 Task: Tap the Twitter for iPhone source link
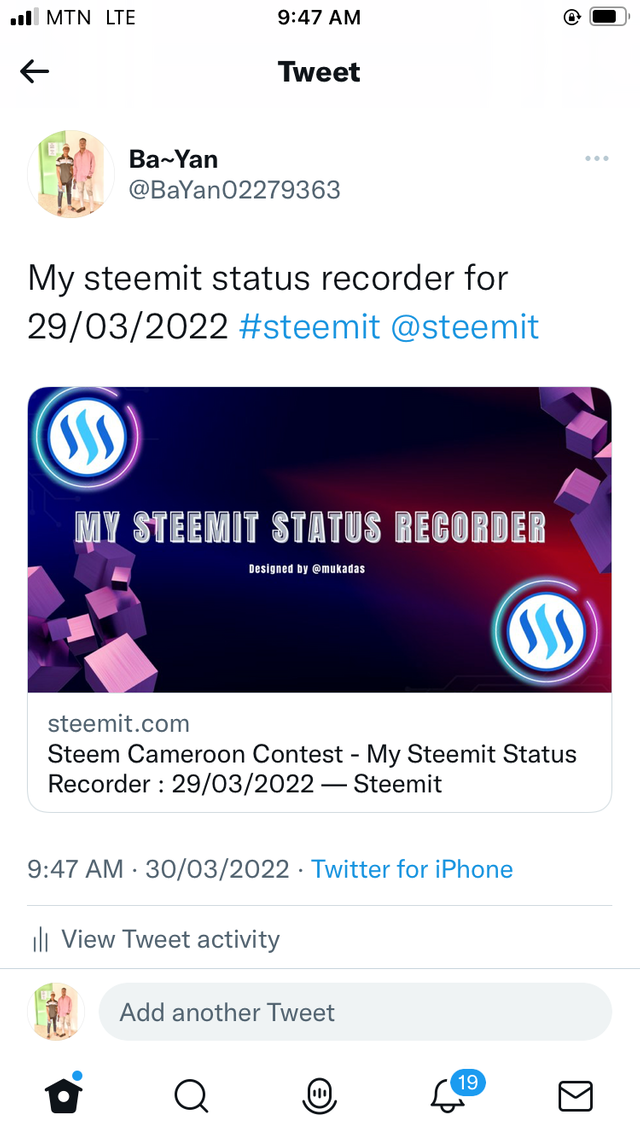click(412, 869)
